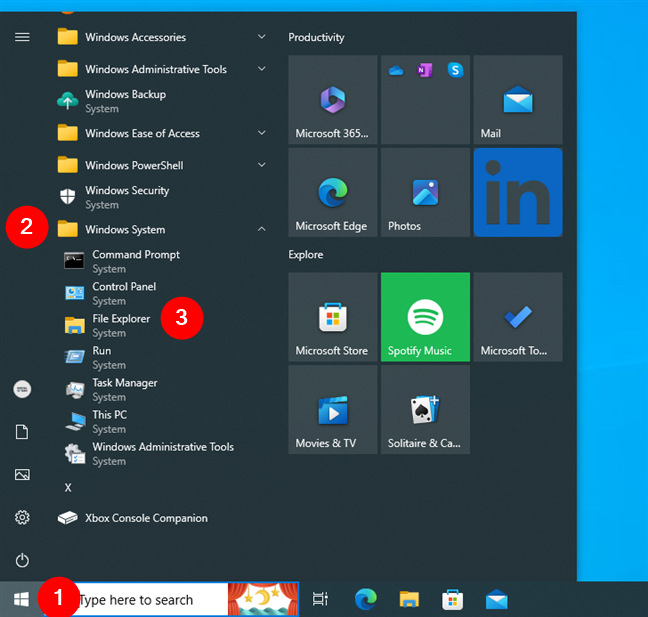Open the LinkedIn tile
The height and width of the screenshot is (617, 648).
click(x=518, y=192)
